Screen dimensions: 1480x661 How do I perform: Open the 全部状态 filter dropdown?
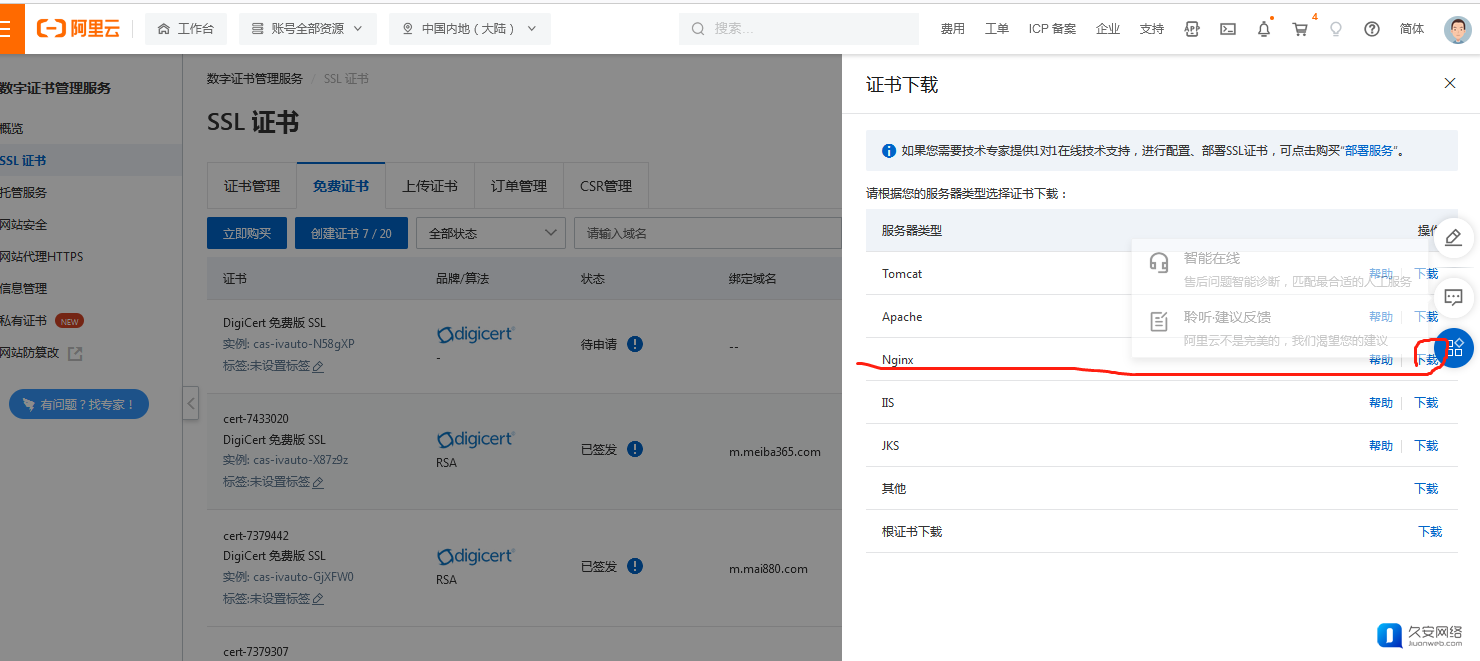click(490, 233)
